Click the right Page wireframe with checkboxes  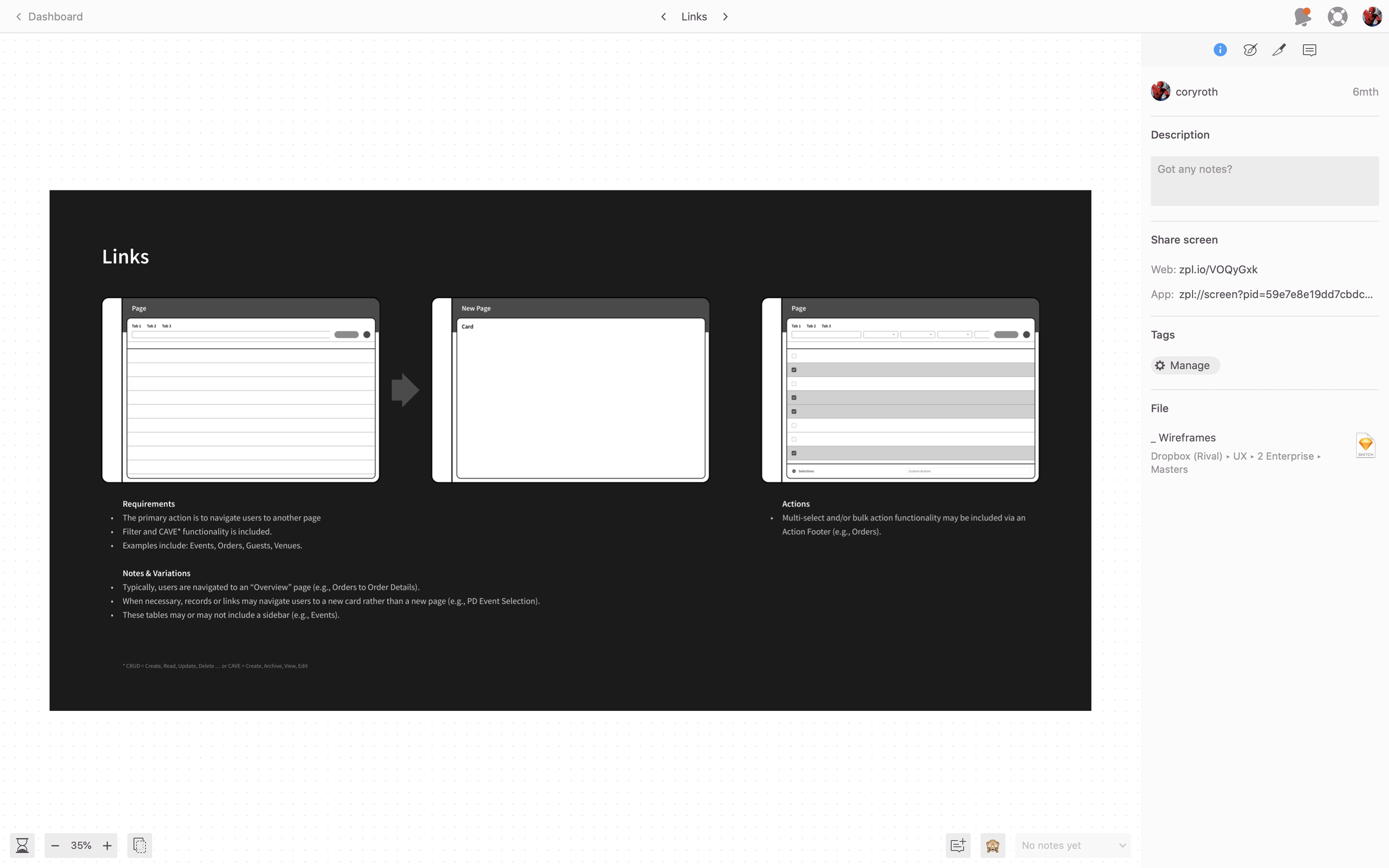(x=901, y=390)
